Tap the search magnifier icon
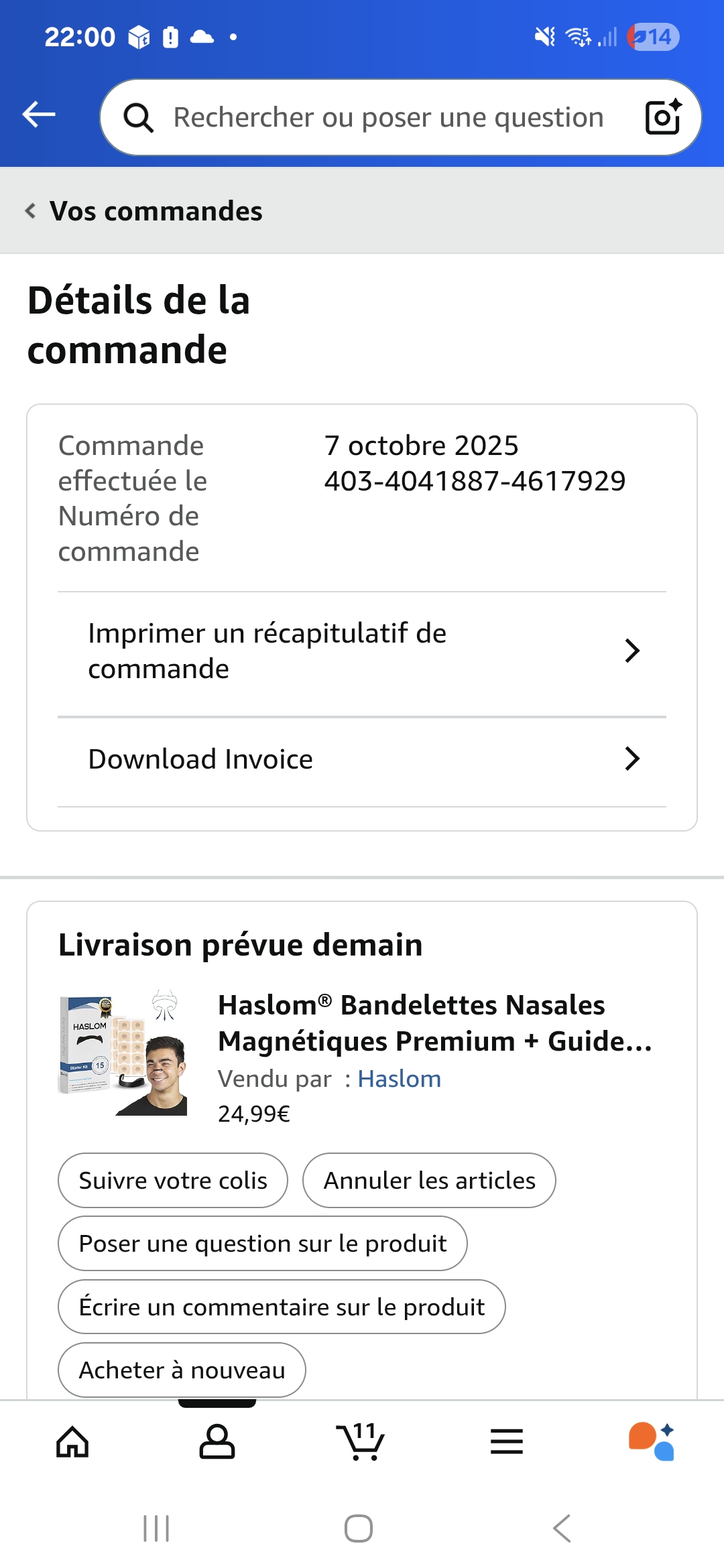The image size is (724, 1568). click(139, 118)
